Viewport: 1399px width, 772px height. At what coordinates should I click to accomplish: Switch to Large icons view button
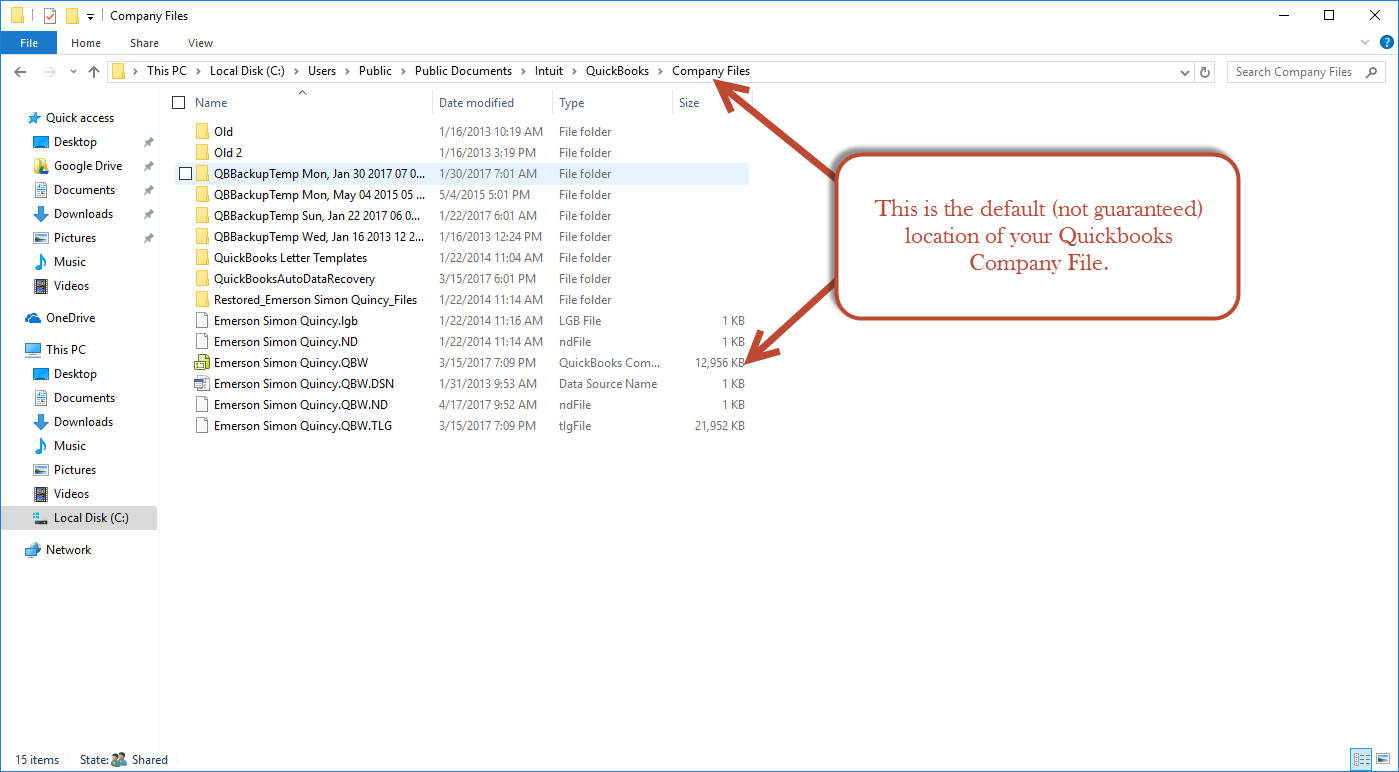click(1382, 760)
